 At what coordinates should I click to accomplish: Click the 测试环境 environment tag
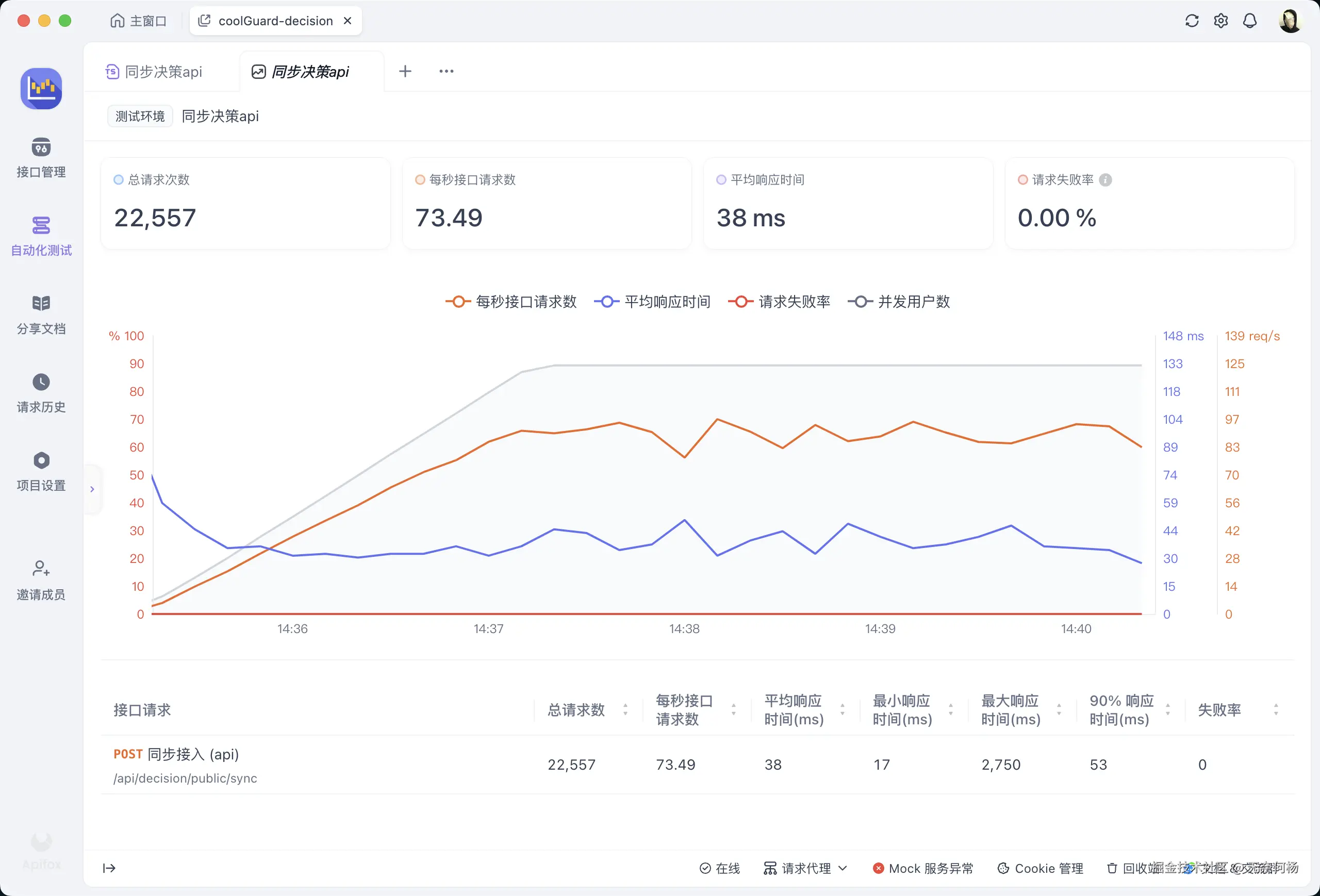(140, 117)
